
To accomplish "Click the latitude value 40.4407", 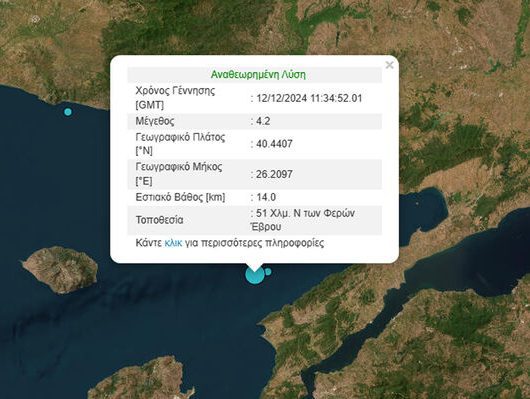I will 274,144.
